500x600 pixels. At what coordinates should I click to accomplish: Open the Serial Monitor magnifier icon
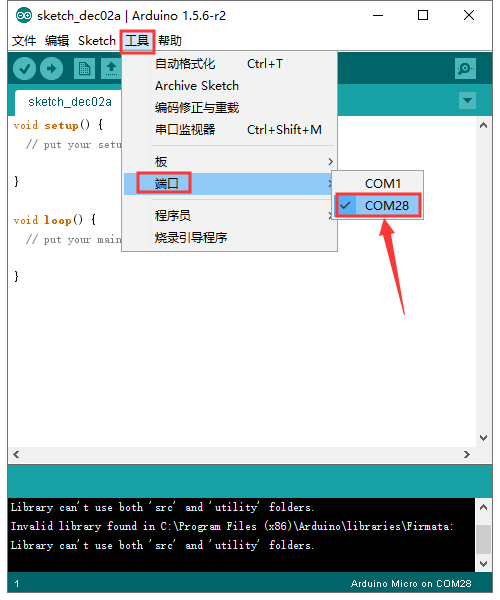465,69
